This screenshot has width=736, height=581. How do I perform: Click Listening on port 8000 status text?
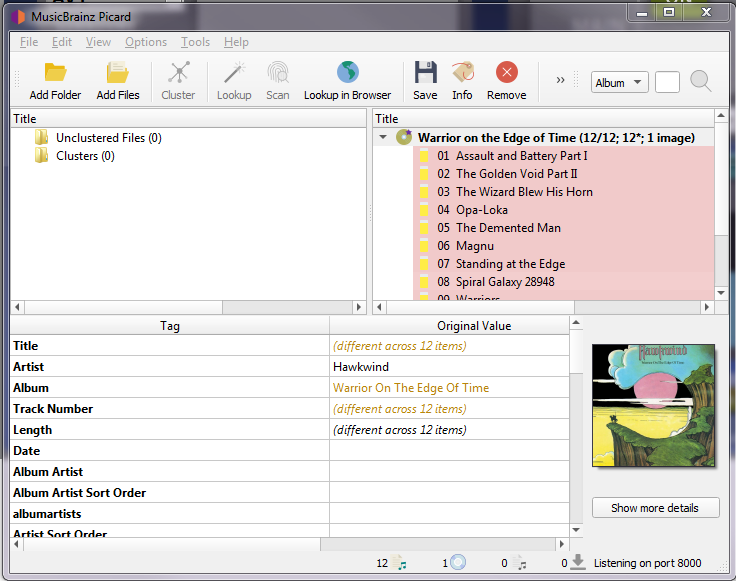(647, 563)
